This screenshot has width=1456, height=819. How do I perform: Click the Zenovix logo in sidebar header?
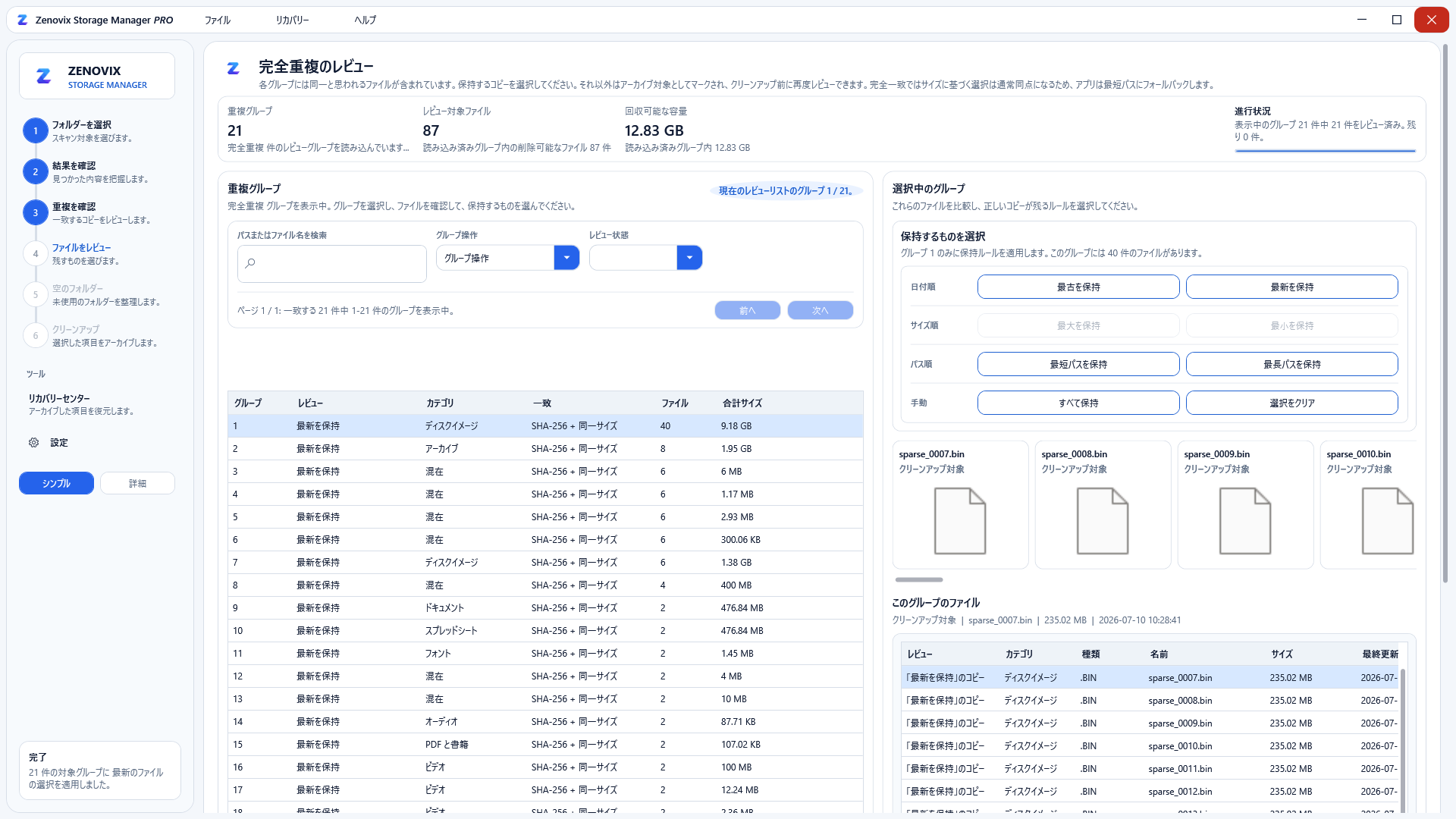pyautogui.click(x=44, y=76)
